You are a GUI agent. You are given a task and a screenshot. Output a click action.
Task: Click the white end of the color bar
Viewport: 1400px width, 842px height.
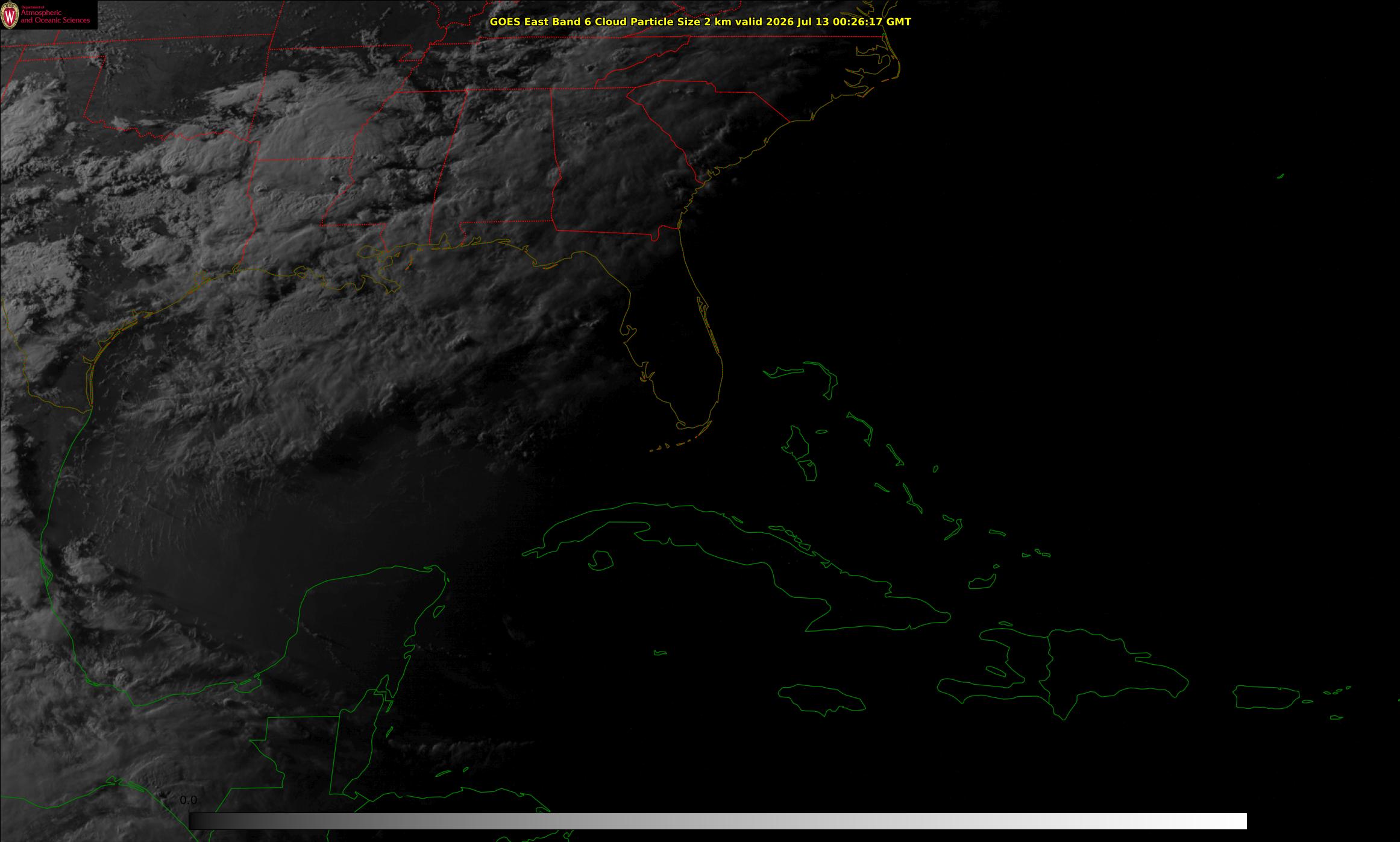click(x=1229, y=821)
